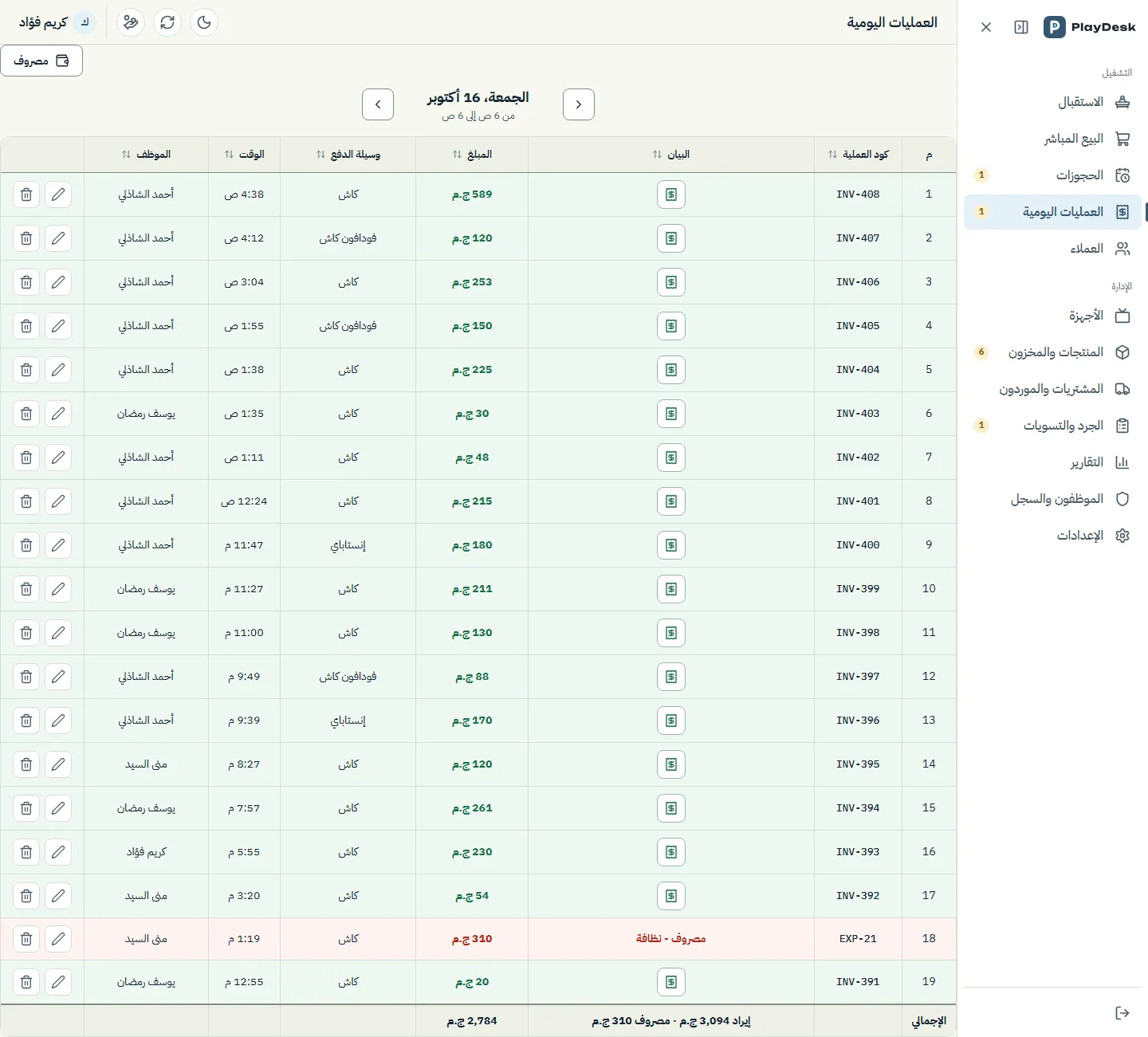Go to previous day with the left-pointing chevron
Image resolution: width=1148 pixels, height=1037 pixels.
[378, 104]
